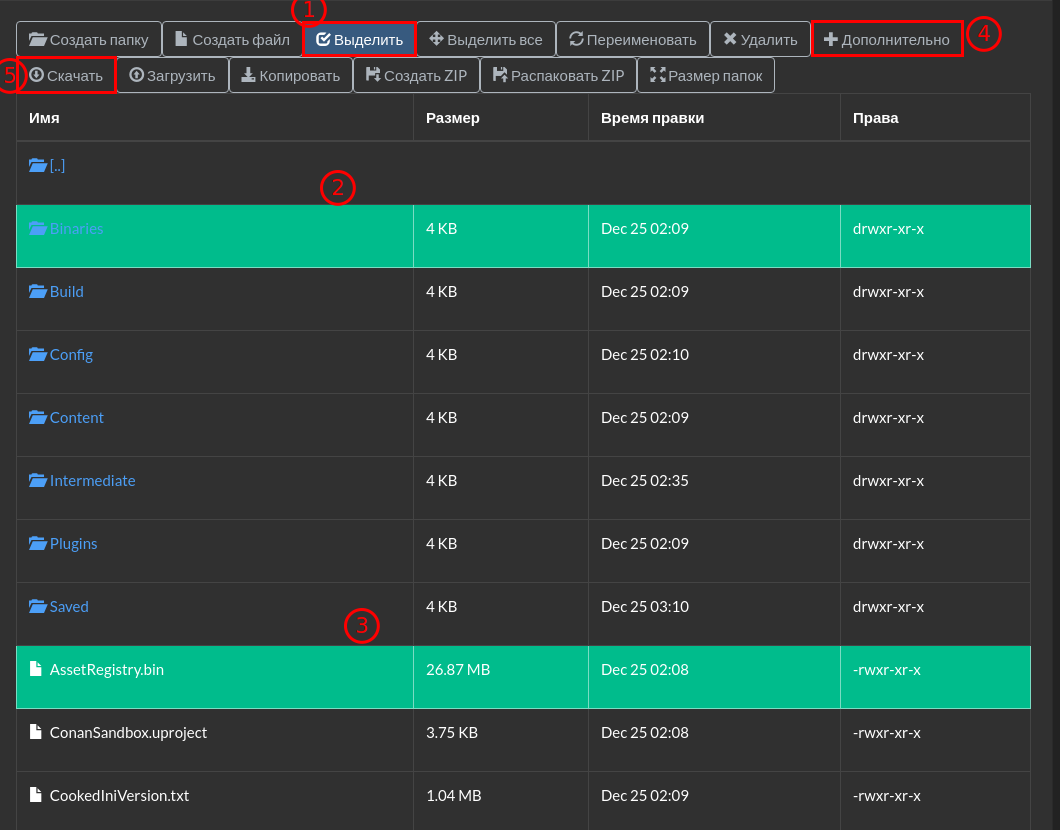Rename the item with Переименовать
Image resolution: width=1060 pixels, height=830 pixels.
pyautogui.click(x=633, y=40)
